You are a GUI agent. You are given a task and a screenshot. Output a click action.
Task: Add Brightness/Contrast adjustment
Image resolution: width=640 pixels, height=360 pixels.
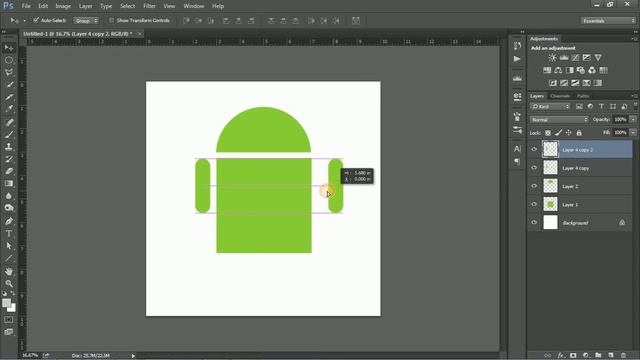[552, 58]
